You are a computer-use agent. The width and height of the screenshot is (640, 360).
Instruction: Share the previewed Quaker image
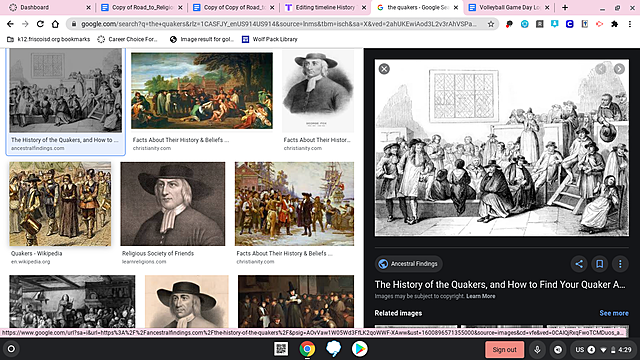point(579,264)
